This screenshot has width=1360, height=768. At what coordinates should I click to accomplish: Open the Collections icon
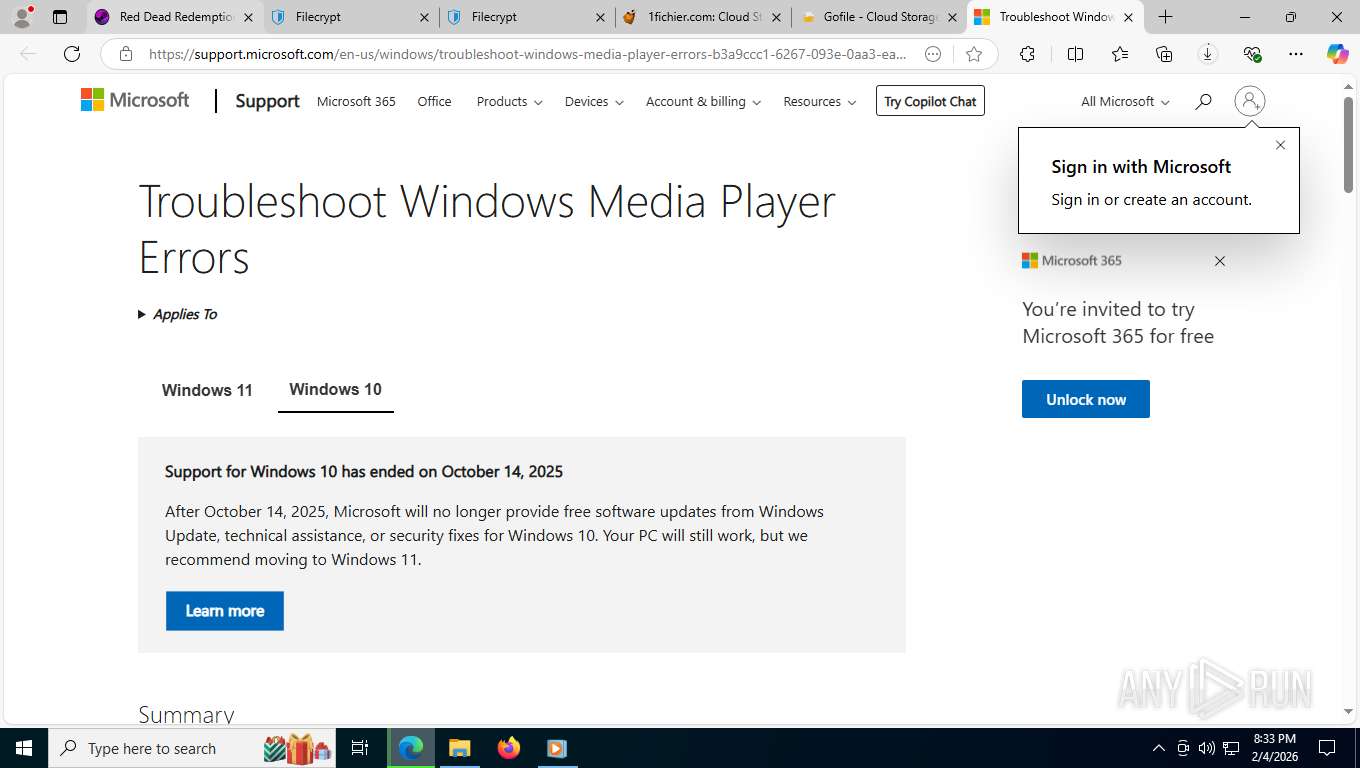point(1164,54)
